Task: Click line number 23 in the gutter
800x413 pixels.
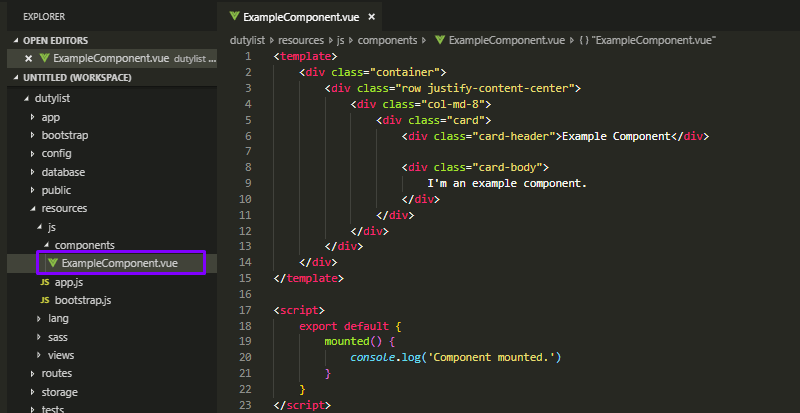Action: [x=245, y=405]
